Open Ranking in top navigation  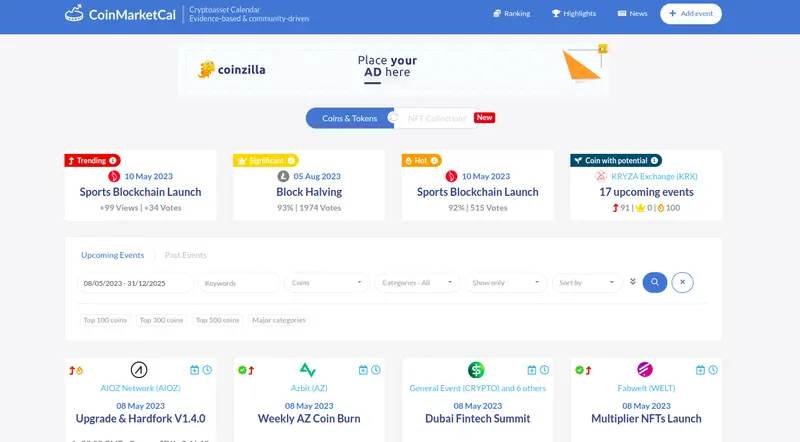pyautogui.click(x=511, y=14)
